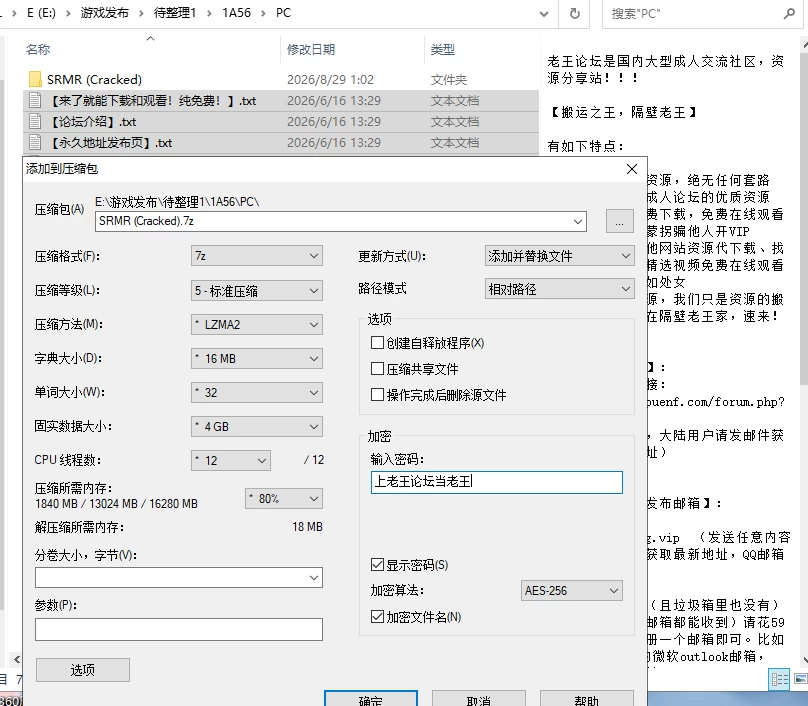Switch Explorer to details view icon
This screenshot has height=706, width=808.
pos(779,679)
